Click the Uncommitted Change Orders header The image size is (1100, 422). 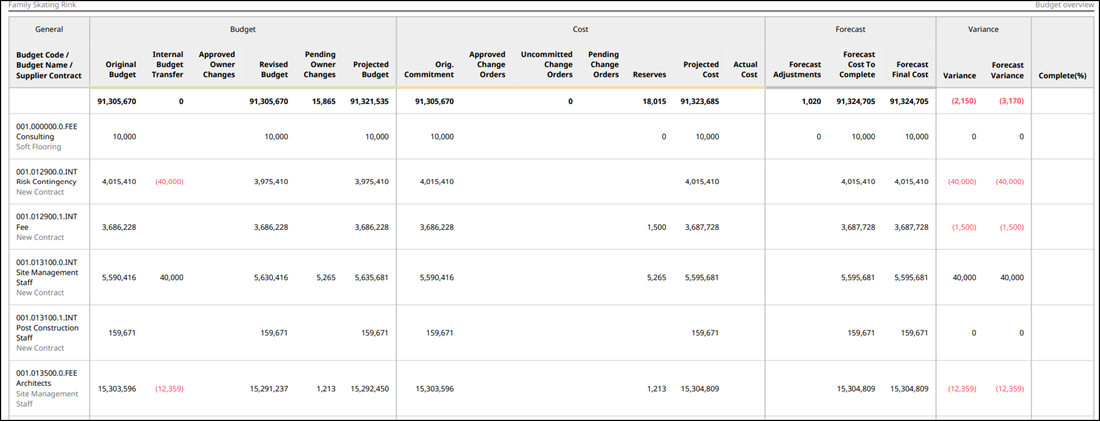pyautogui.click(x=546, y=64)
